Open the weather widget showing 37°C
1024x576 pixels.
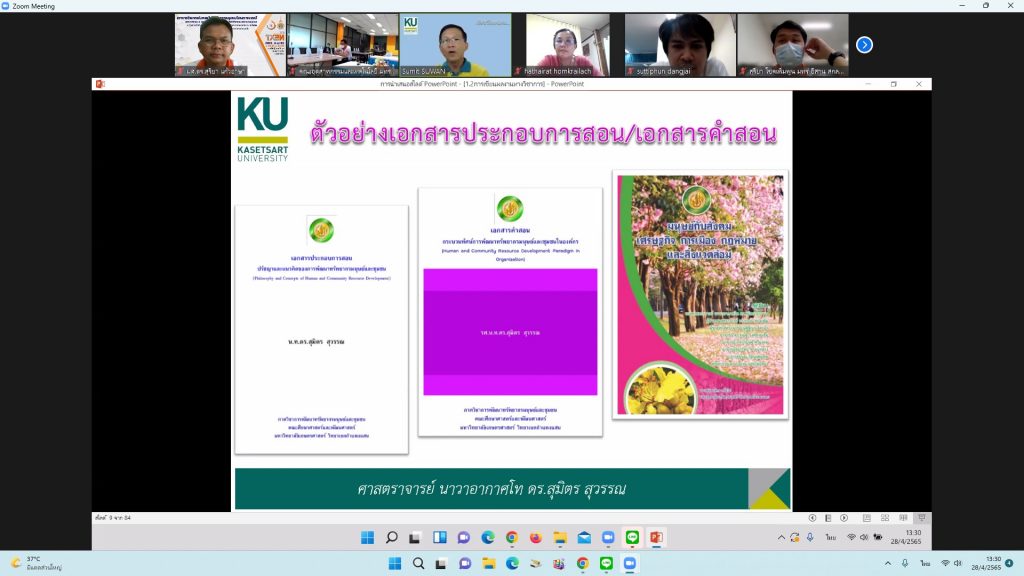point(36,563)
